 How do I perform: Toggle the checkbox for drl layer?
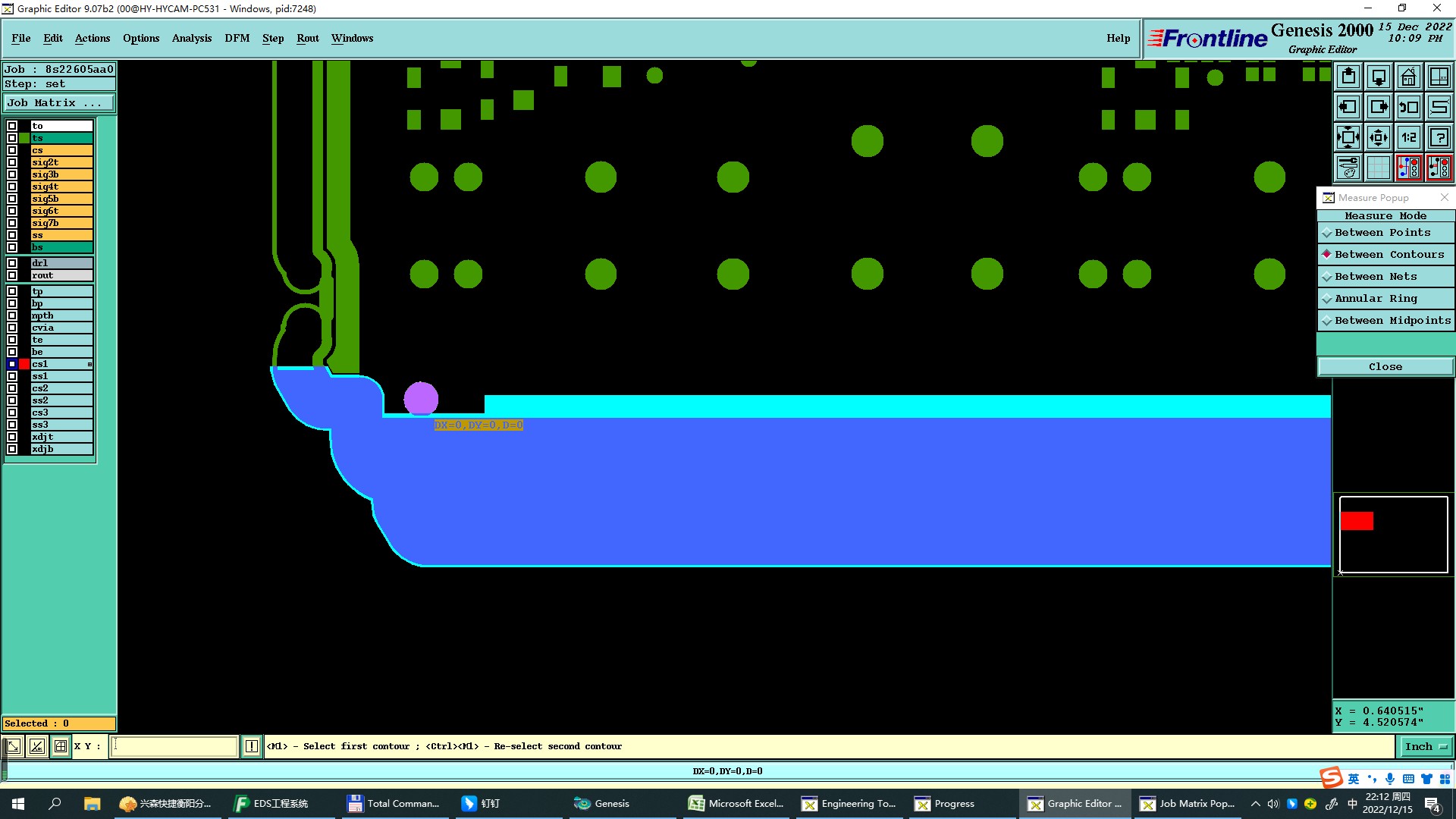click(x=12, y=263)
